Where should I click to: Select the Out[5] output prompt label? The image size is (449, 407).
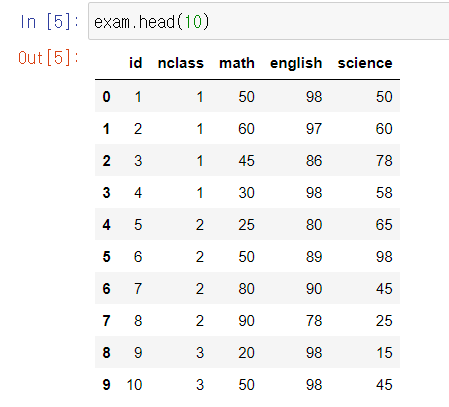(48, 58)
